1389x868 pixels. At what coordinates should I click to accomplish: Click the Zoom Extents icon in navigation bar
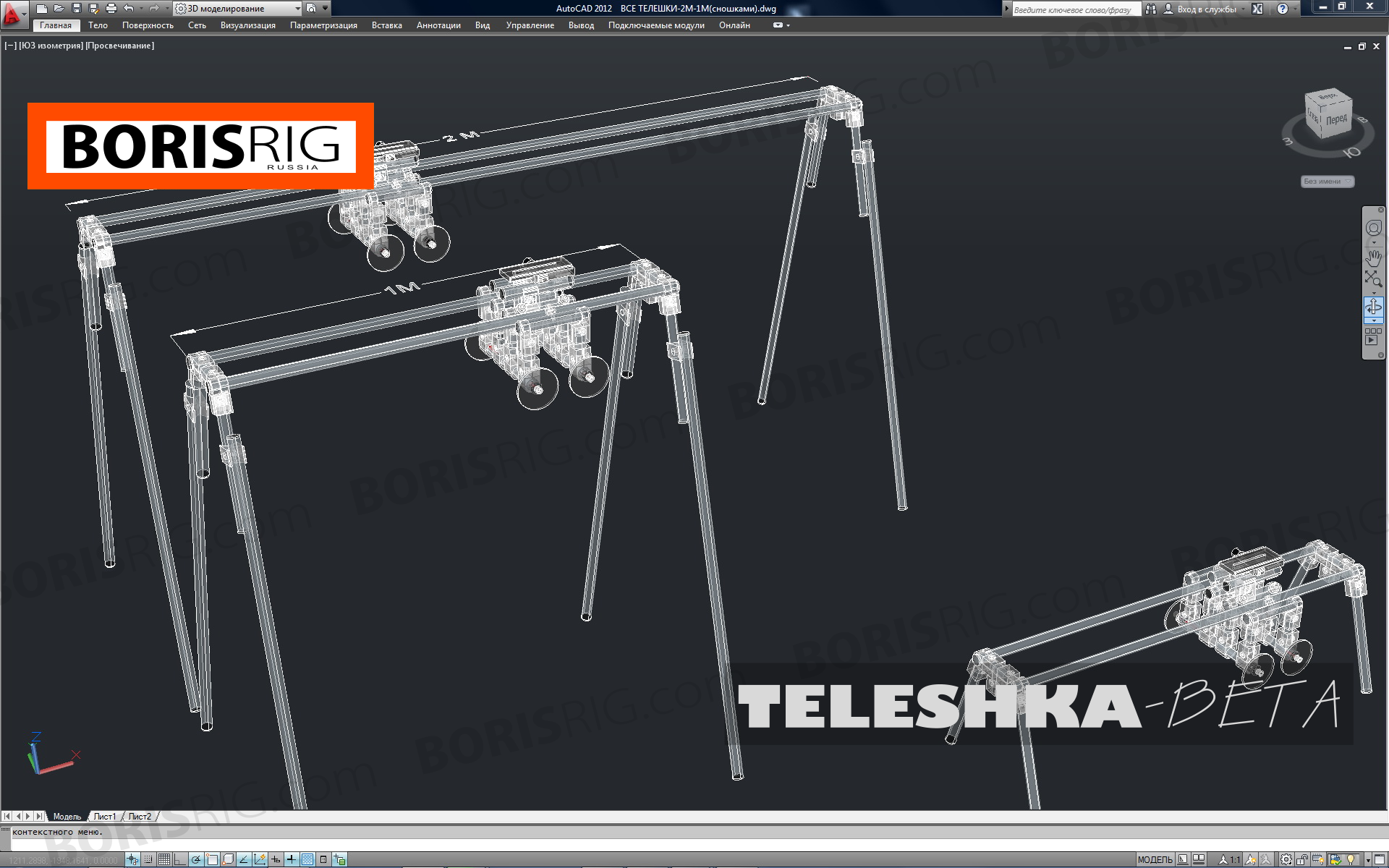[x=1373, y=279]
